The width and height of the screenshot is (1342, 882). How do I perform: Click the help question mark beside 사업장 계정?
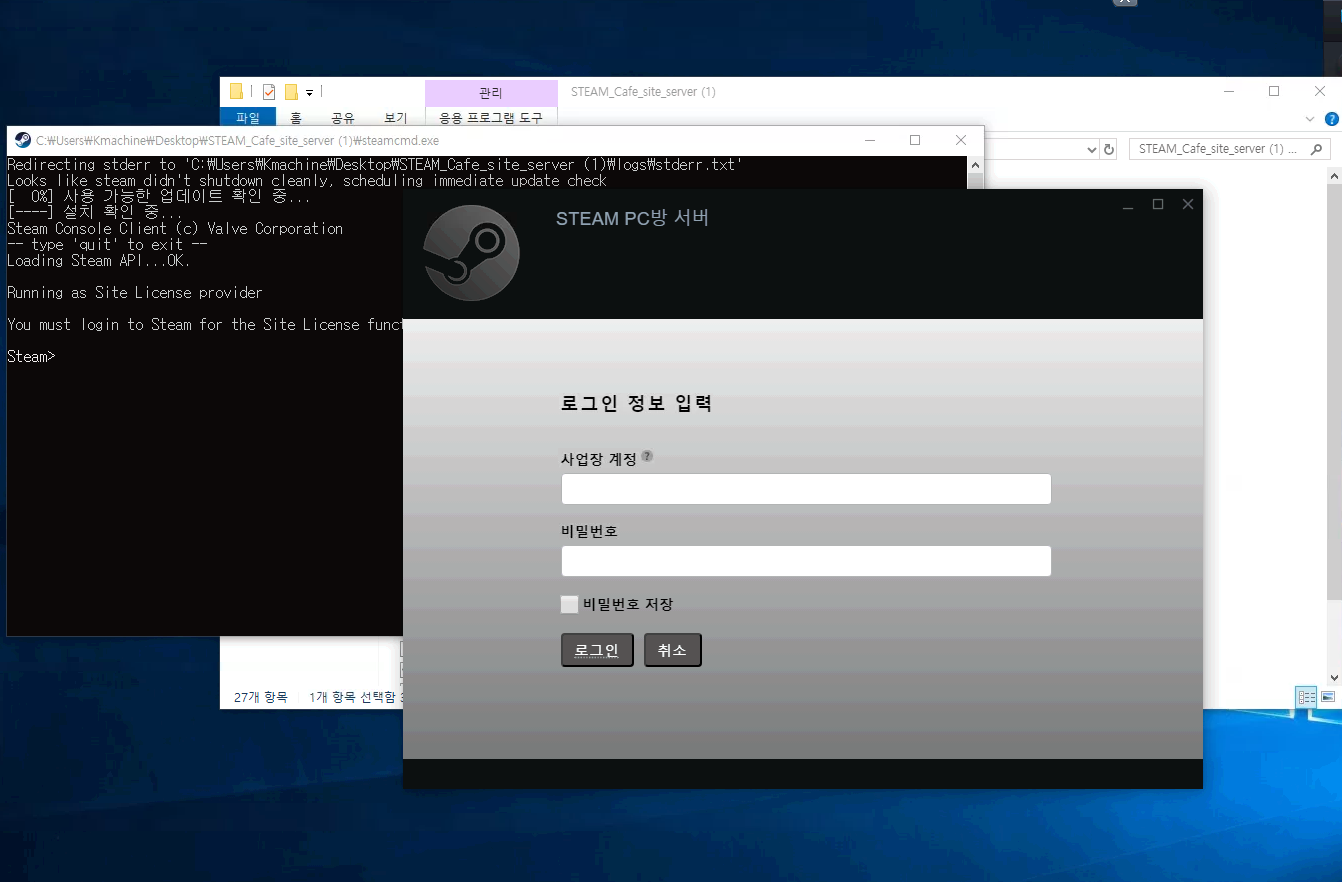click(x=647, y=456)
